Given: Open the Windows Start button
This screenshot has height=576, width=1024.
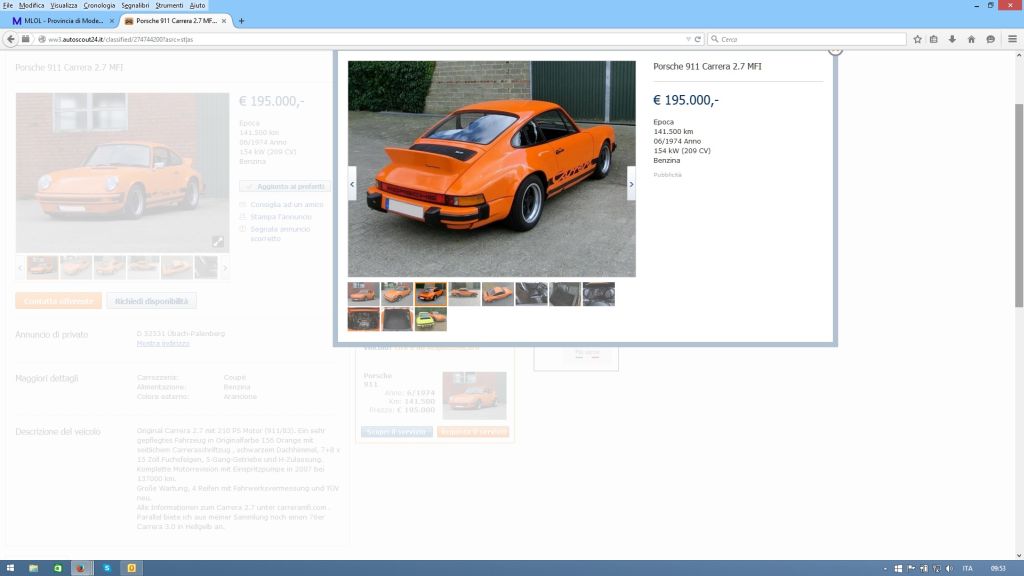Looking at the screenshot, I should point(10,568).
